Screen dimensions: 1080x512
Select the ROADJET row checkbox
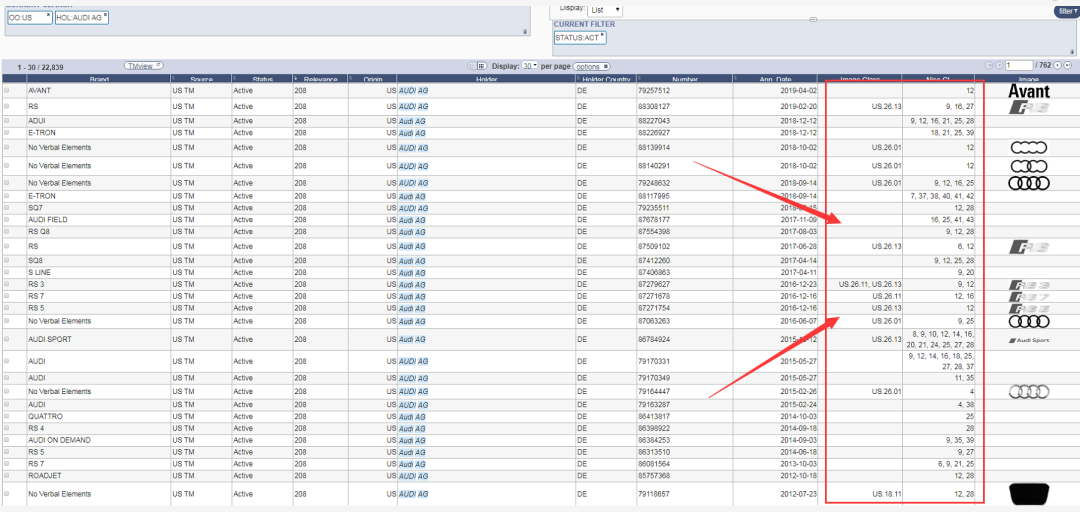pos(7,475)
